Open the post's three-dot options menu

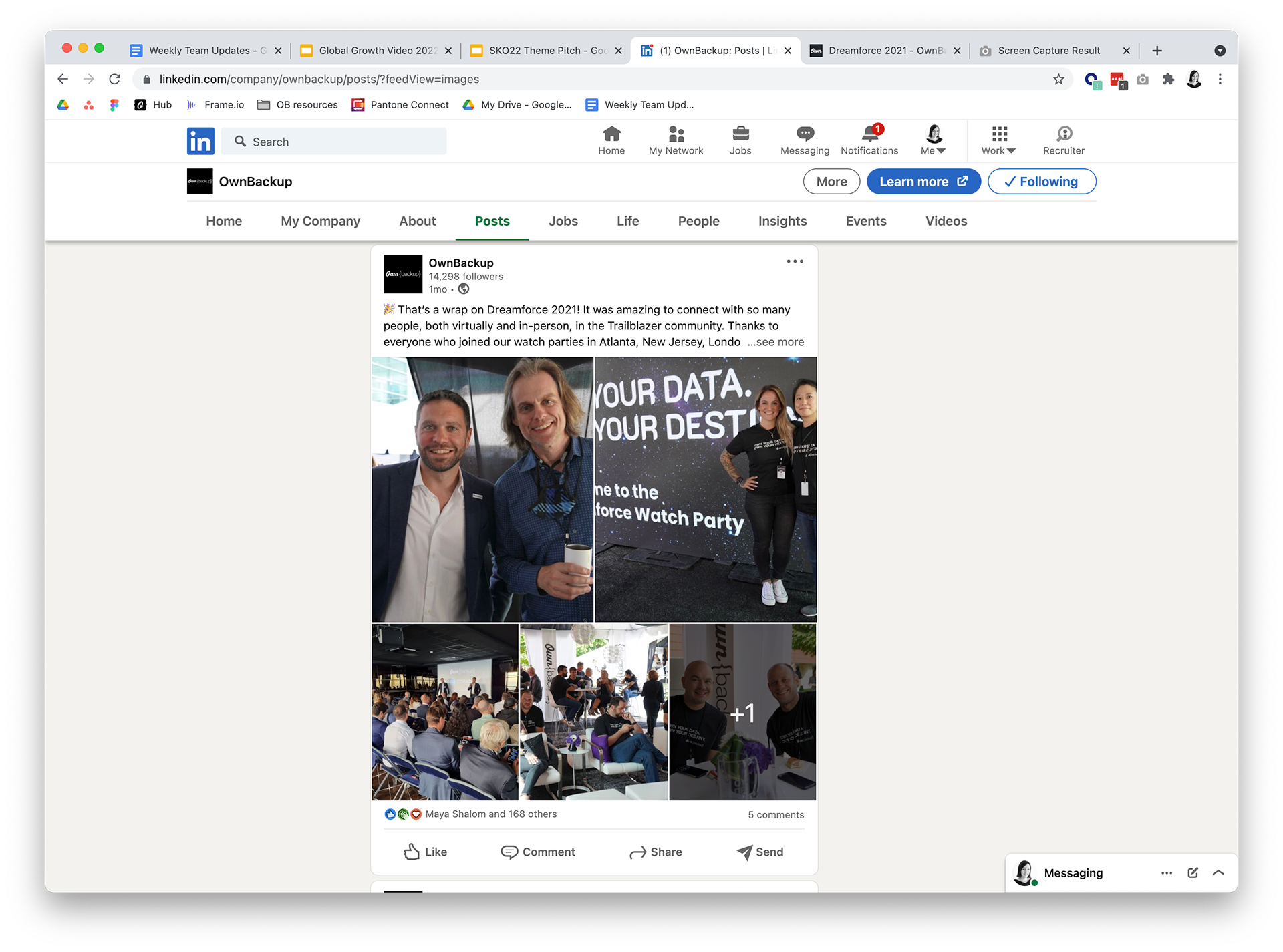point(795,261)
